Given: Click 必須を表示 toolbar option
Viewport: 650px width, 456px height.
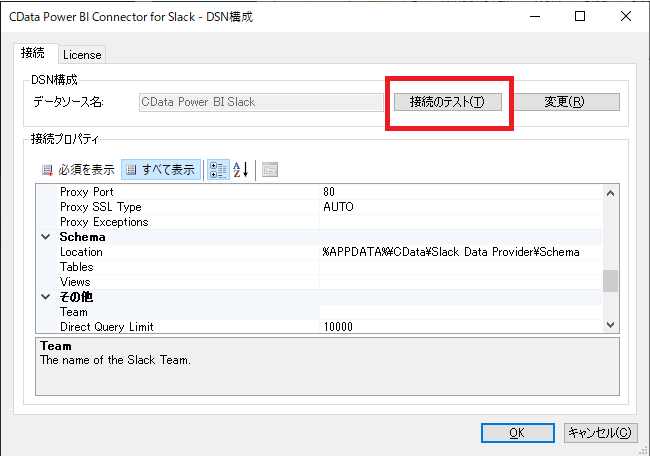Looking at the screenshot, I should point(78,170).
